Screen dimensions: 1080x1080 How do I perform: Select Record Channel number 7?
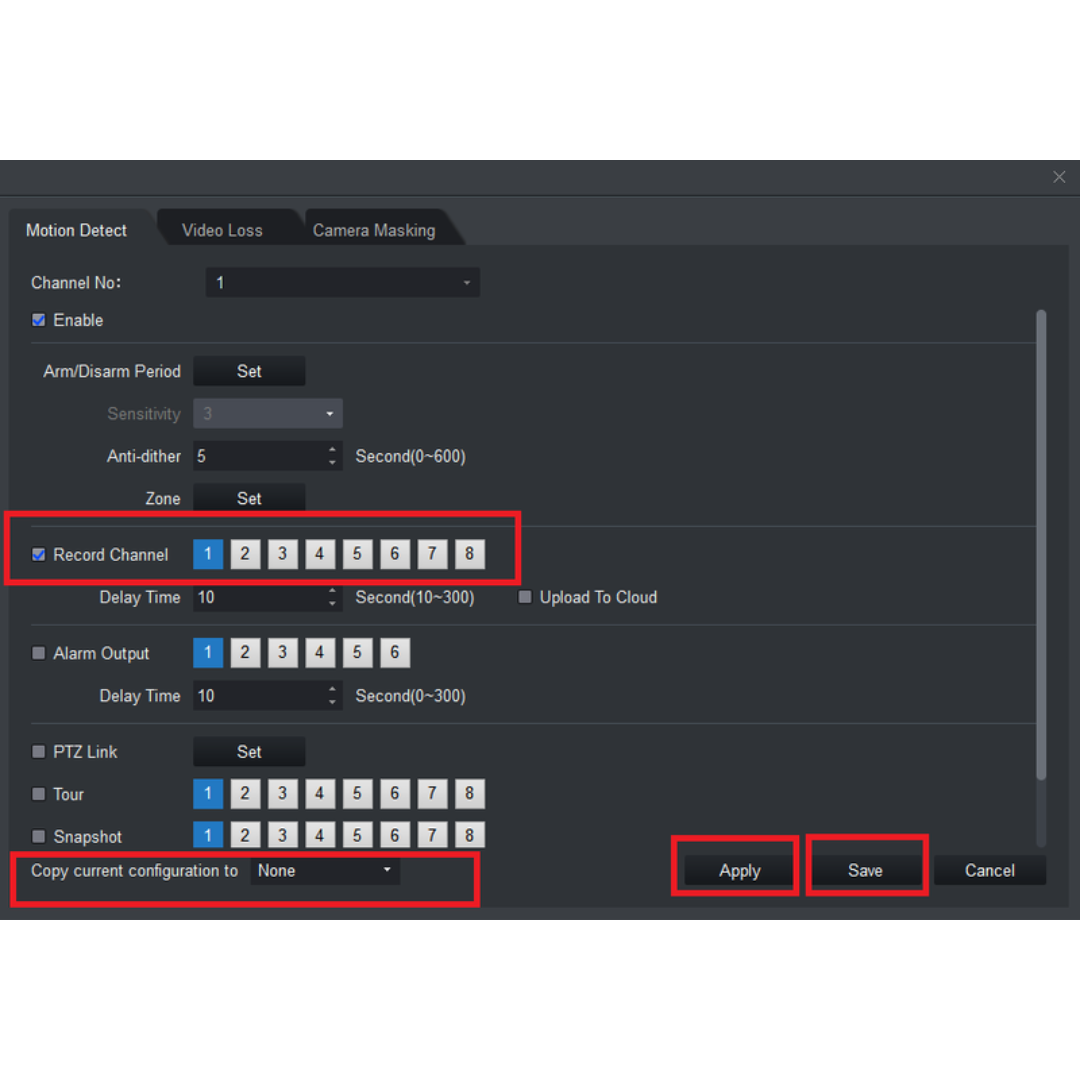(x=432, y=554)
